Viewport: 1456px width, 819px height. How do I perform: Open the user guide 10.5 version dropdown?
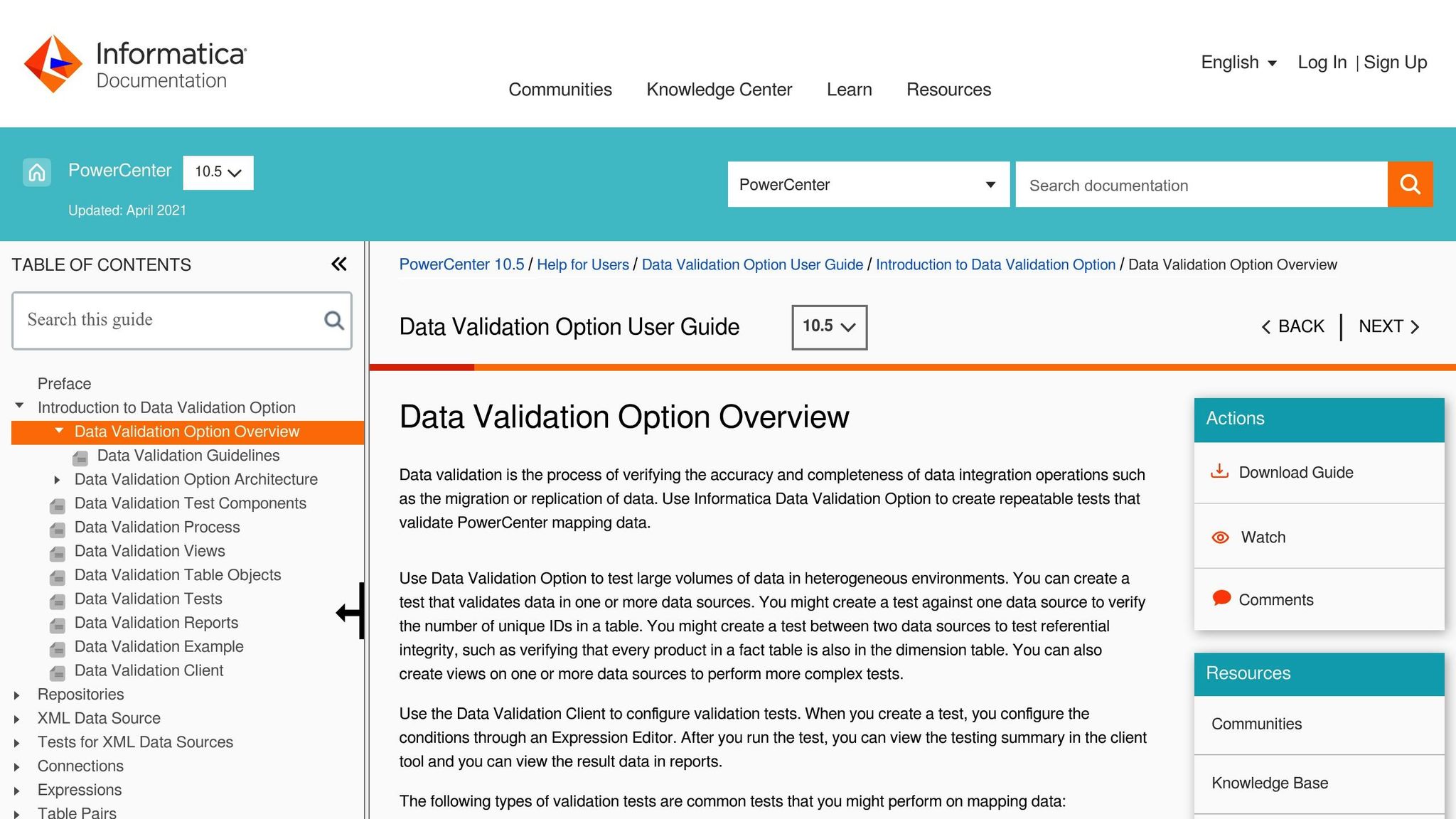point(829,327)
